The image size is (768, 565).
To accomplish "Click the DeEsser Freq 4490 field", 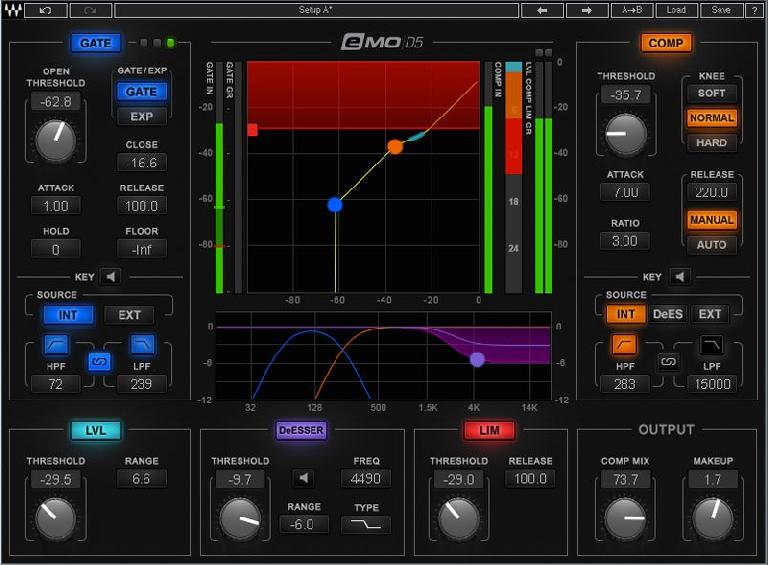I will (x=365, y=478).
